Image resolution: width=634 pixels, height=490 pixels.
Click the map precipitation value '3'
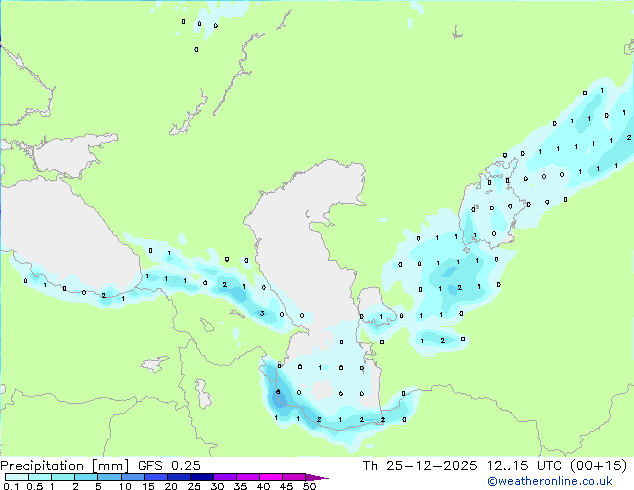click(262, 313)
